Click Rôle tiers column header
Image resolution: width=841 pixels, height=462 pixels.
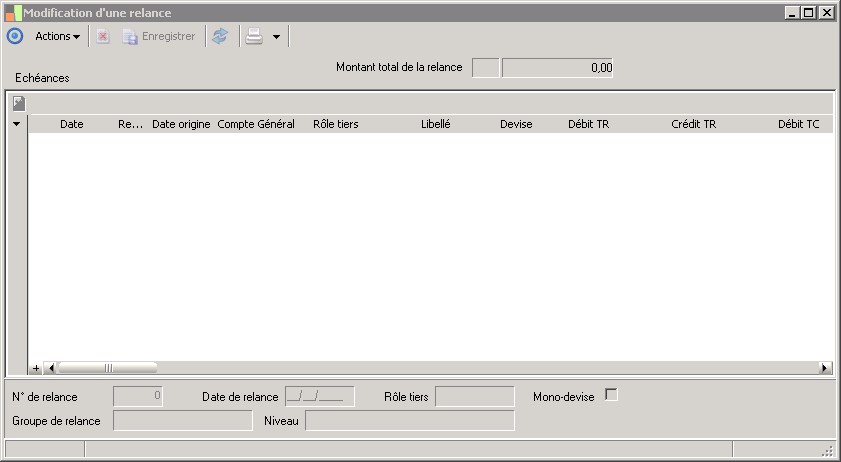click(x=336, y=124)
